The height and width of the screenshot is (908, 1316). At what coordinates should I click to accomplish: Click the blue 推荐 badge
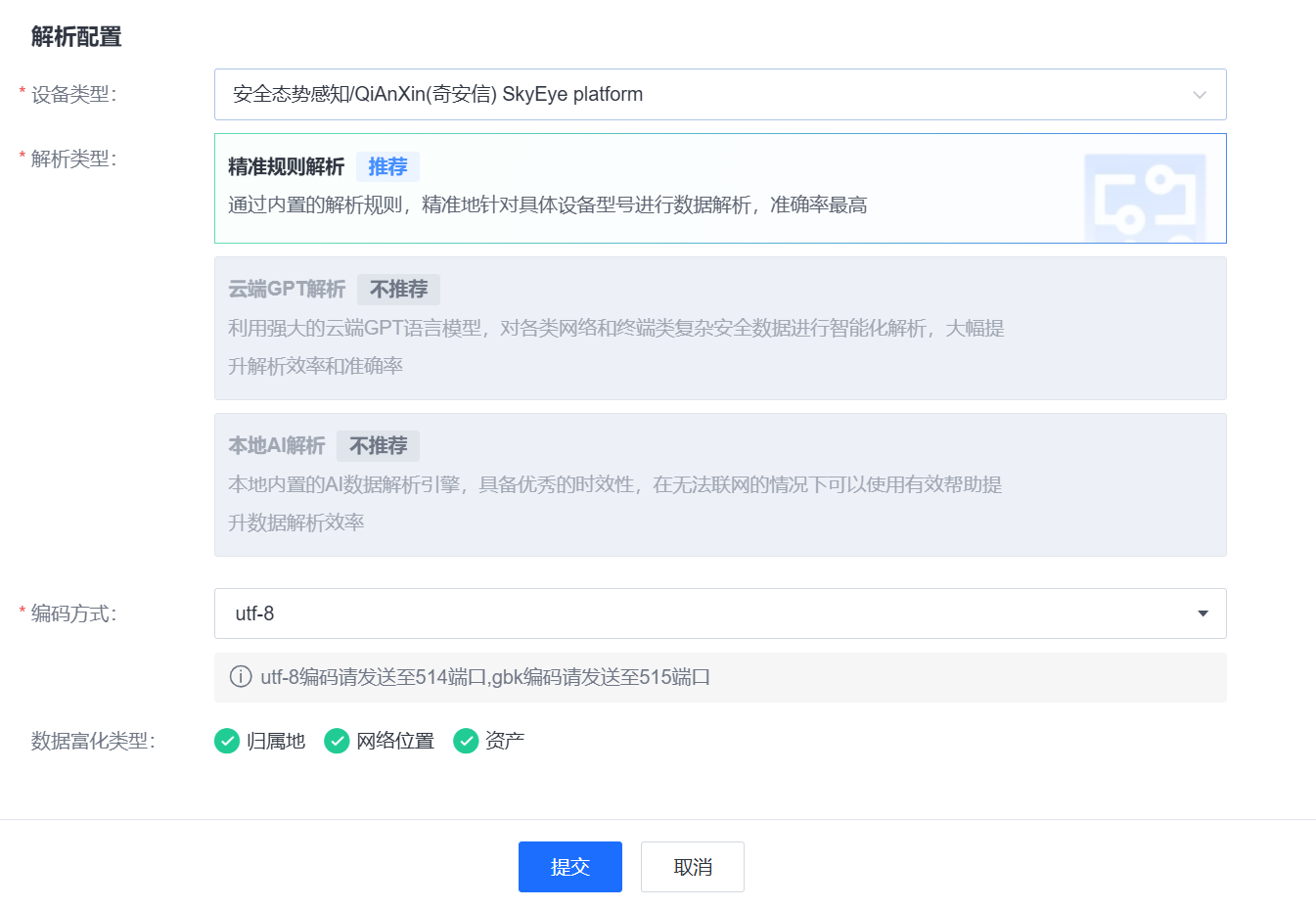pos(387,167)
